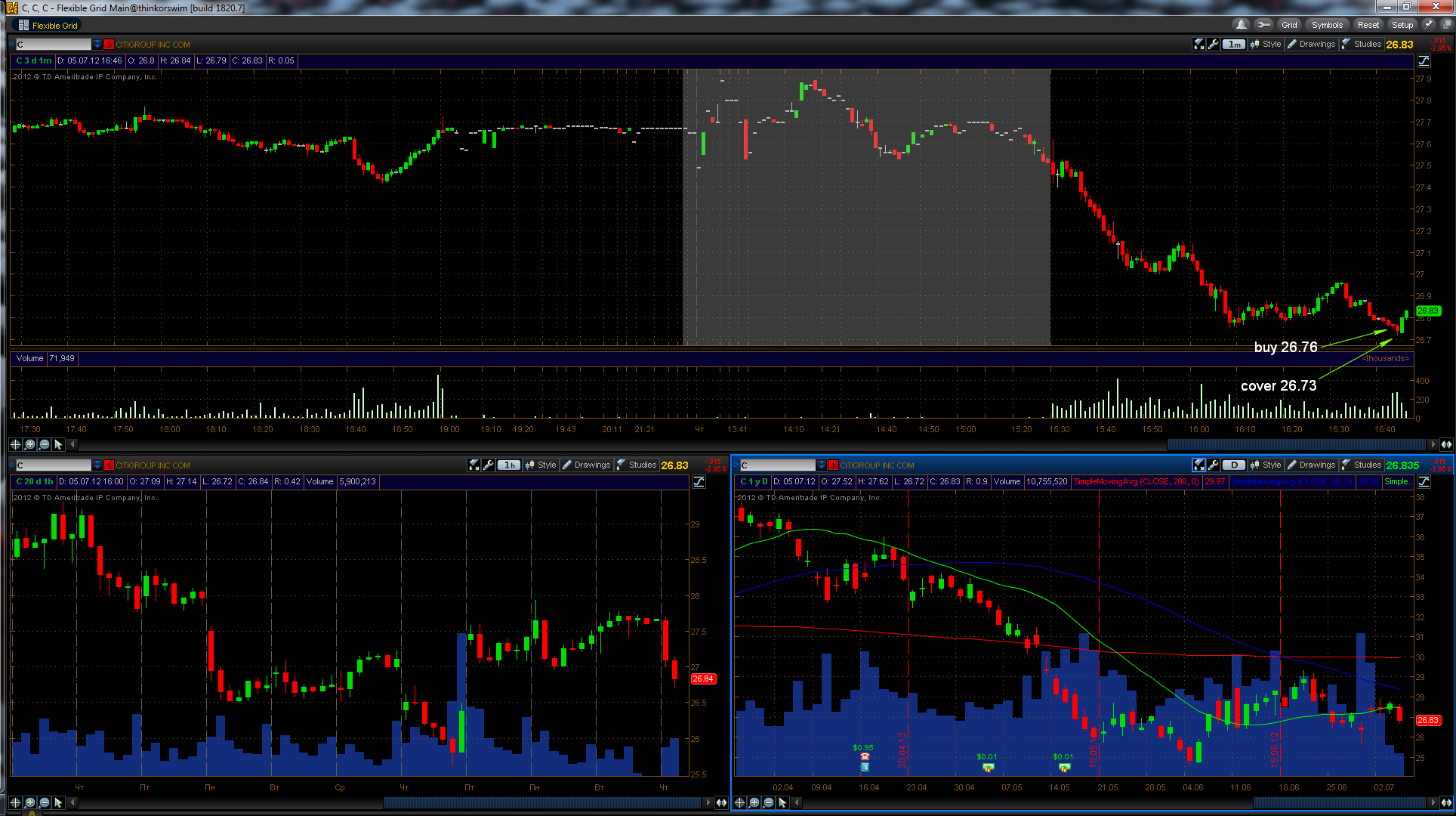
Task: Toggle the expand time axis icon under 1h chart
Action: [x=721, y=802]
